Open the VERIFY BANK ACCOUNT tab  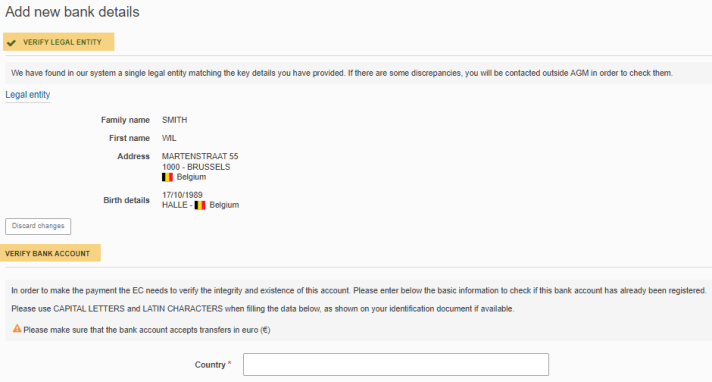[50, 253]
